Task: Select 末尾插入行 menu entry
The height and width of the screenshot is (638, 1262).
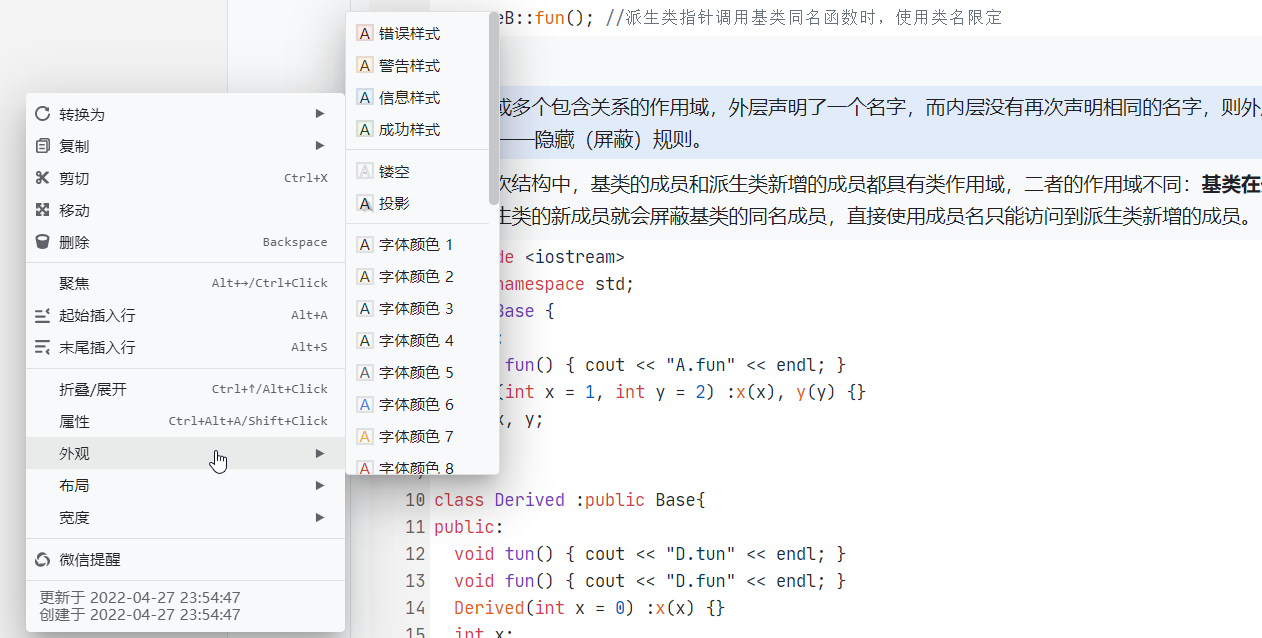Action: pyautogui.click(x=185, y=347)
